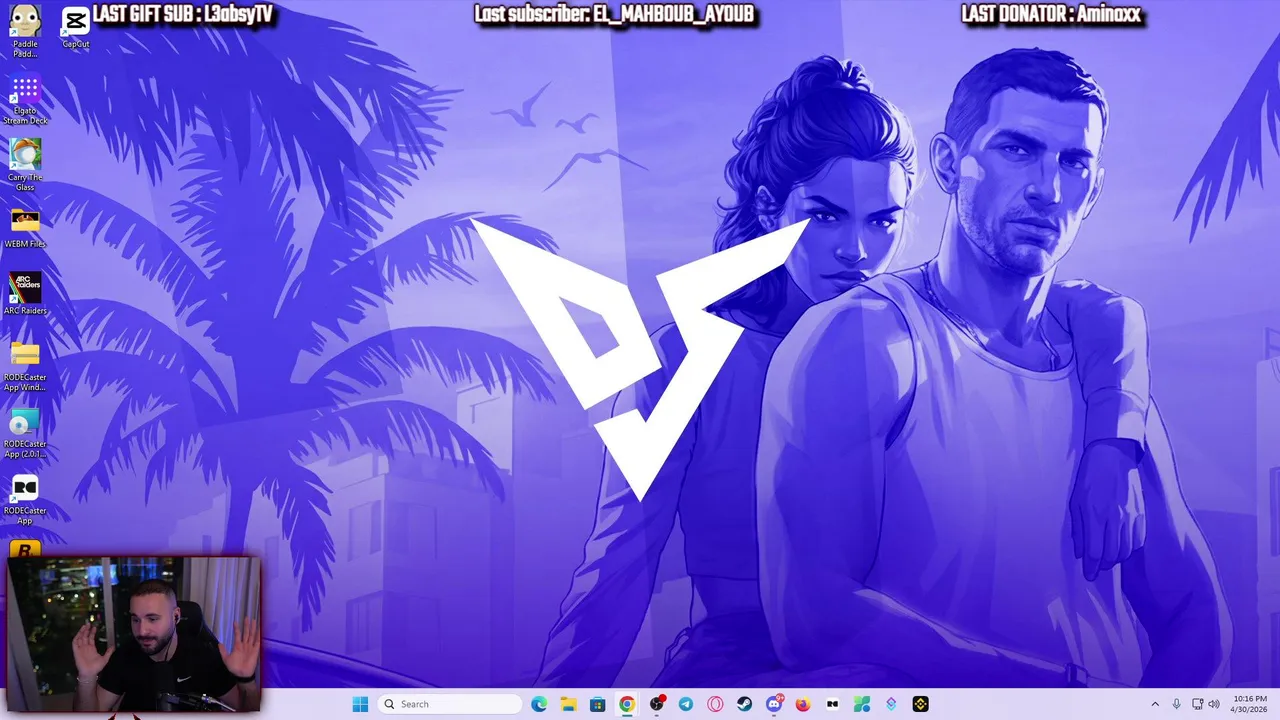
Task: Select the RODECaster App (2.0.1... installer icon
Action: point(25,433)
